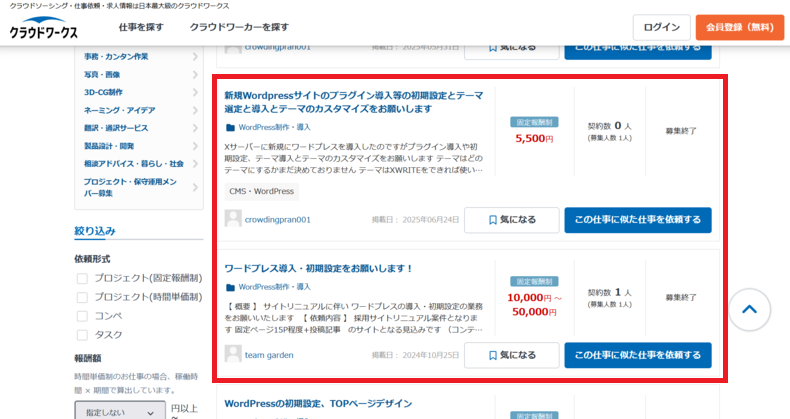The height and width of the screenshot is (419, 790).
Task: Check プロジェクト(固定報酬制) checkbox
Action: tap(82, 278)
